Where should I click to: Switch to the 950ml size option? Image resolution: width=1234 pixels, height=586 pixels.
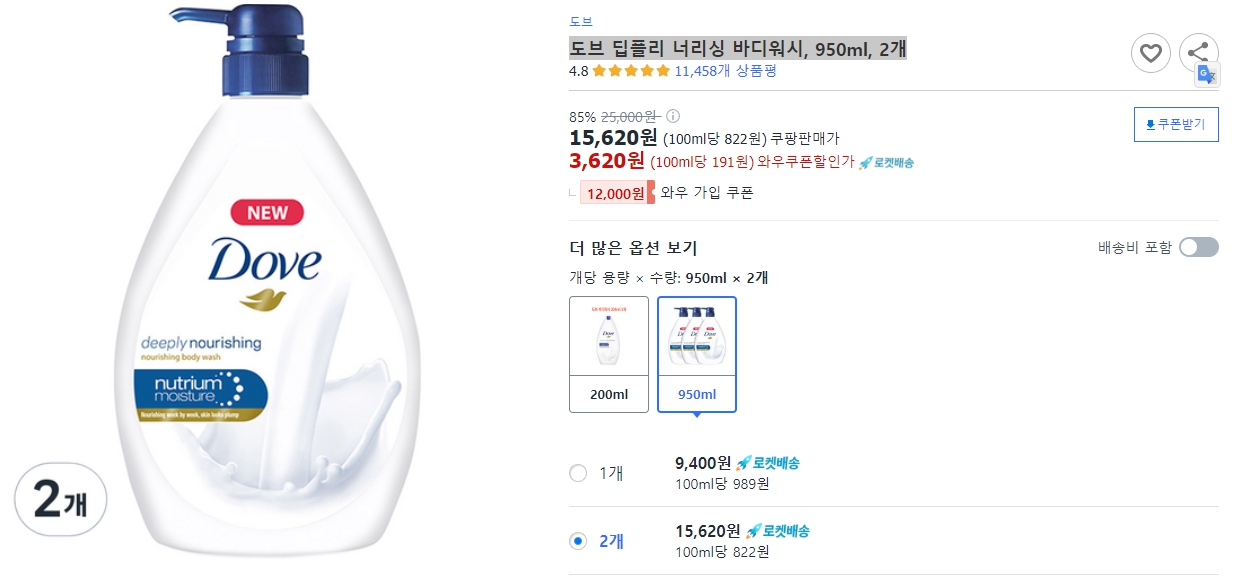click(x=697, y=354)
